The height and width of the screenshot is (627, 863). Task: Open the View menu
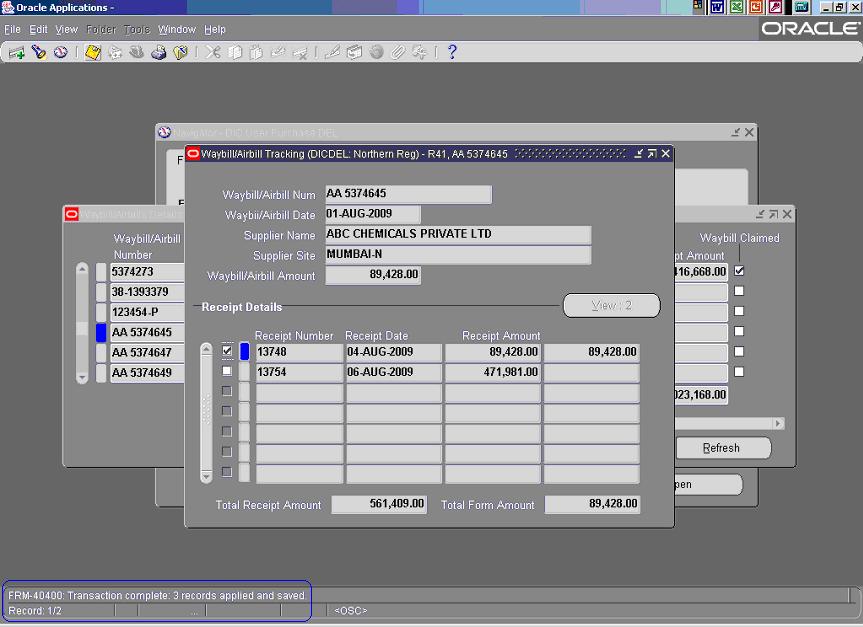pyautogui.click(x=67, y=30)
